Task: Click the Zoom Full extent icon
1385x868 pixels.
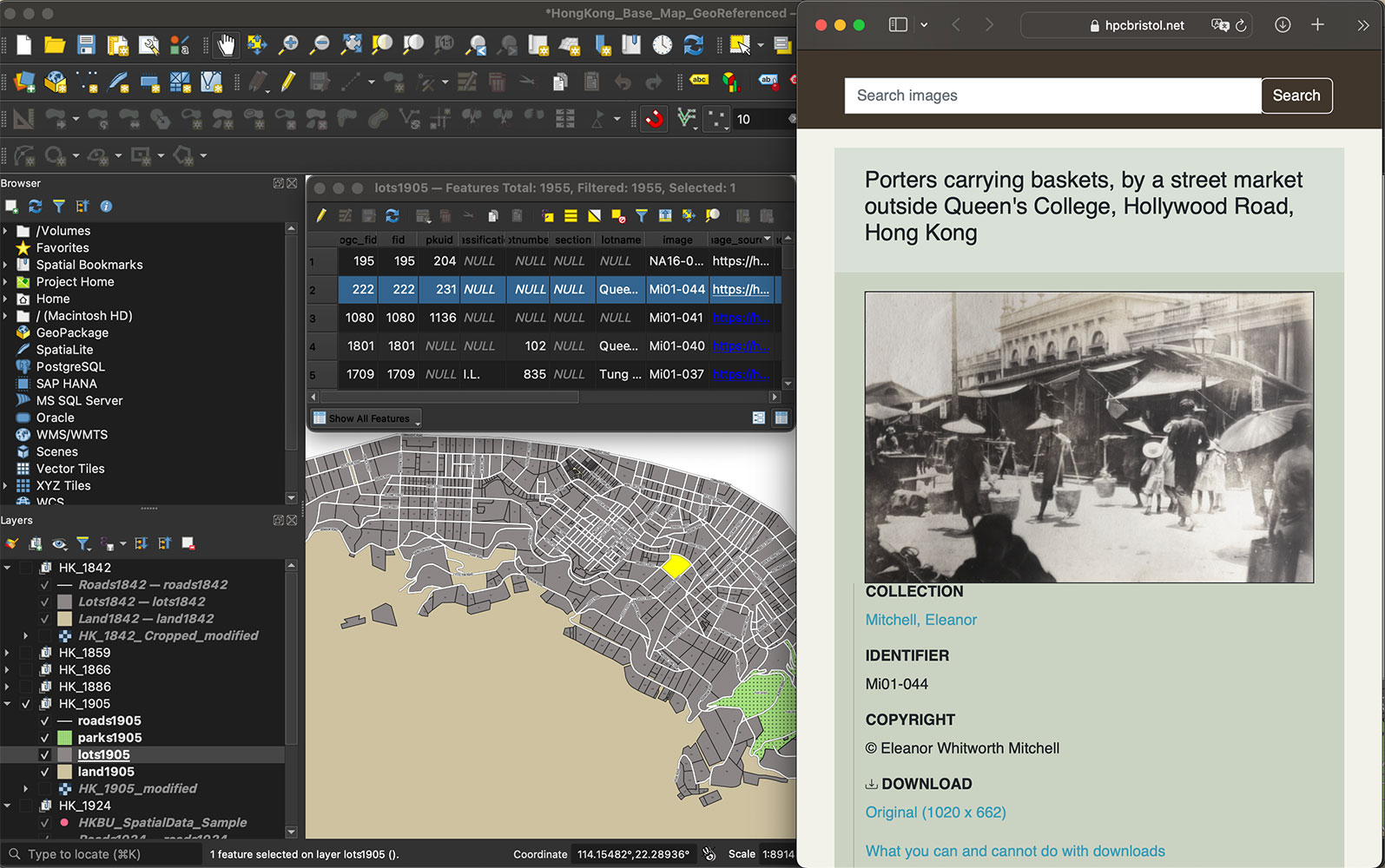Action: [x=351, y=45]
